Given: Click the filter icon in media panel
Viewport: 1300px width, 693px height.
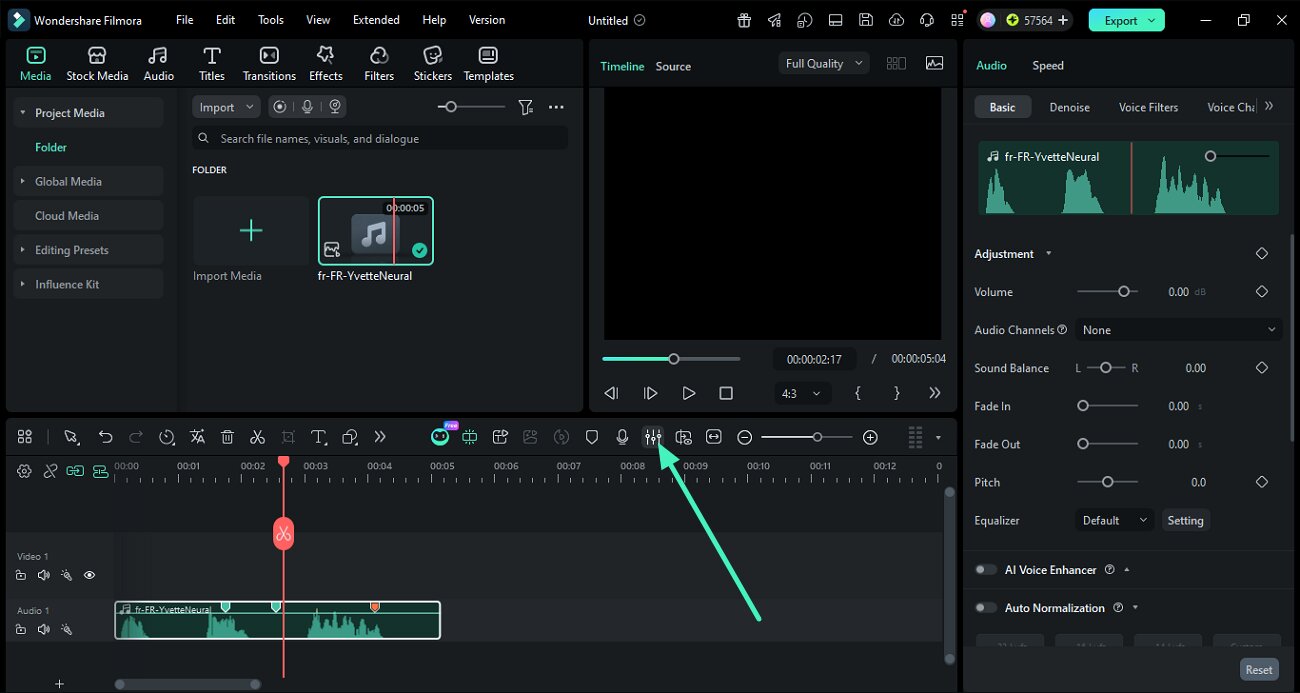Looking at the screenshot, I should point(525,107).
